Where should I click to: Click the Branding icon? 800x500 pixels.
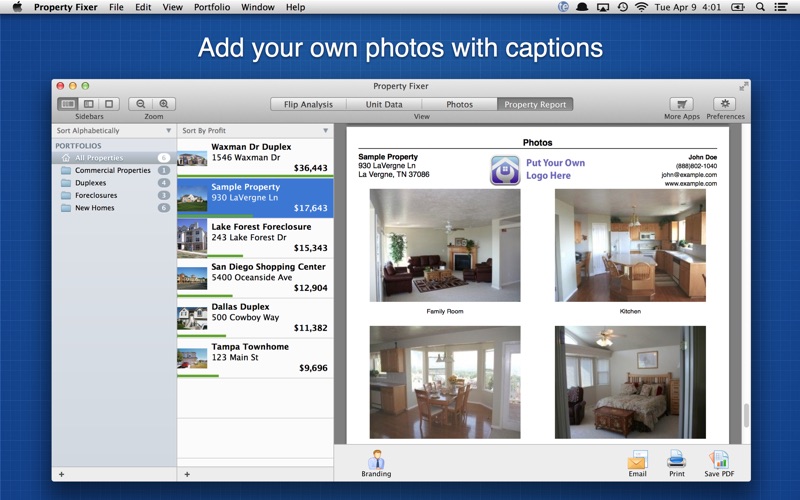[x=376, y=460]
